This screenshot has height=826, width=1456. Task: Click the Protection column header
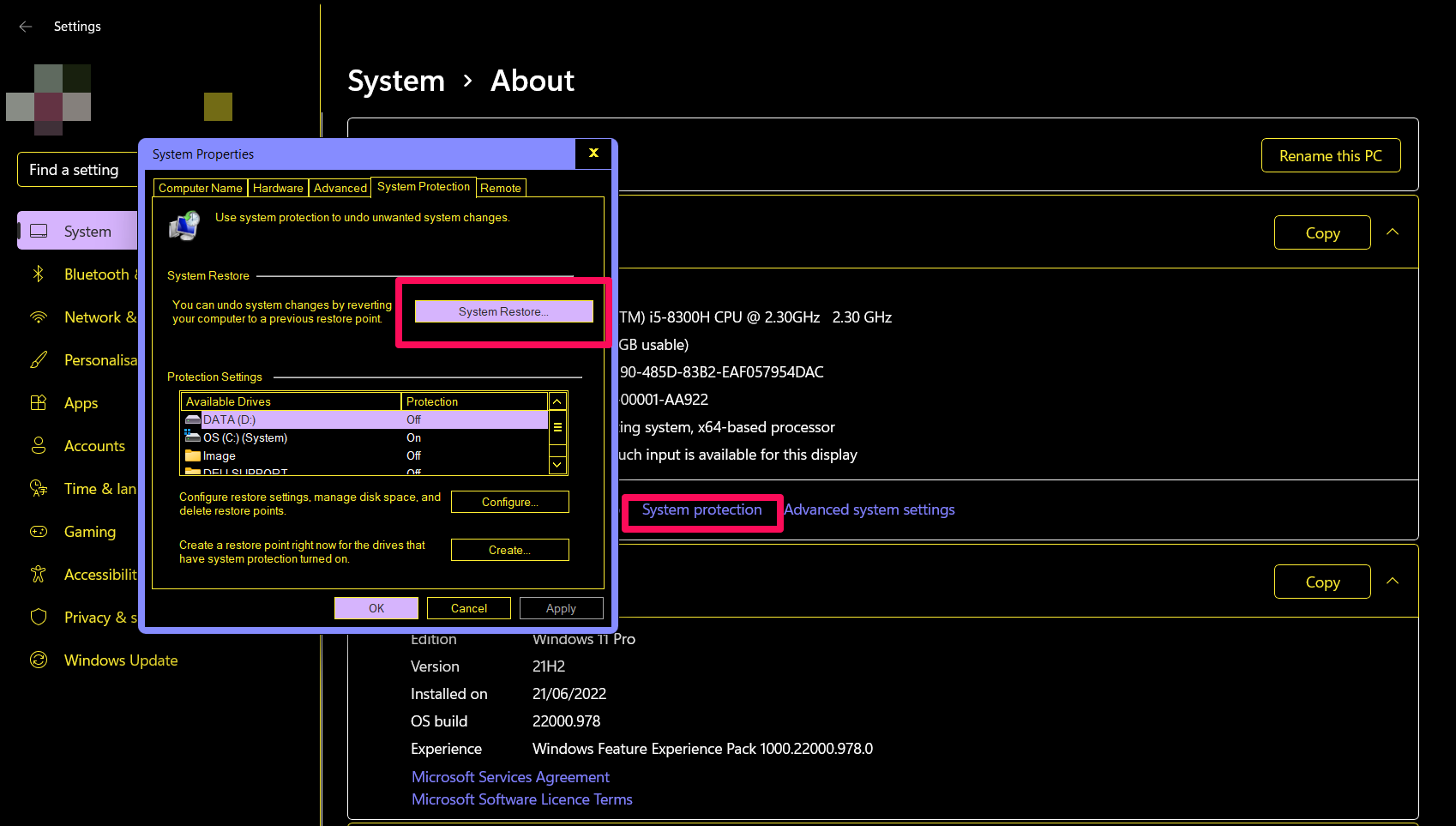pos(474,401)
